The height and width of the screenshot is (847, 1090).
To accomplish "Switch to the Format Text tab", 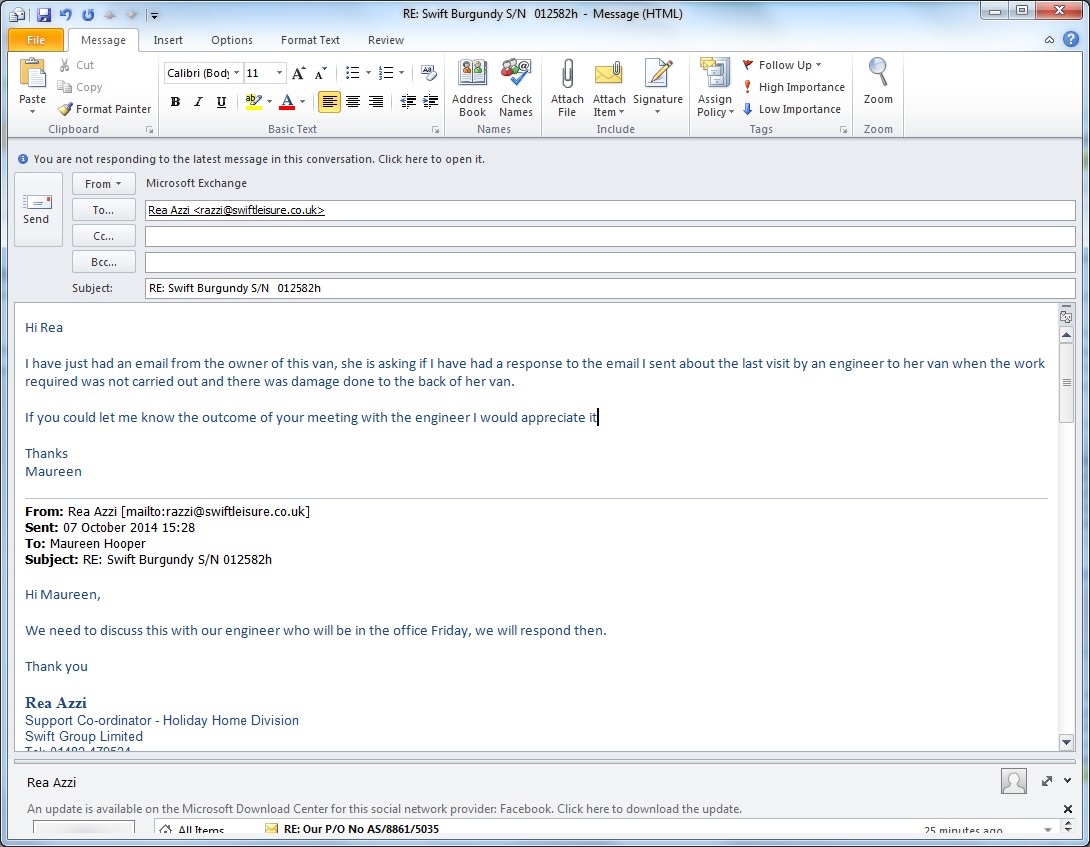I will click(310, 40).
